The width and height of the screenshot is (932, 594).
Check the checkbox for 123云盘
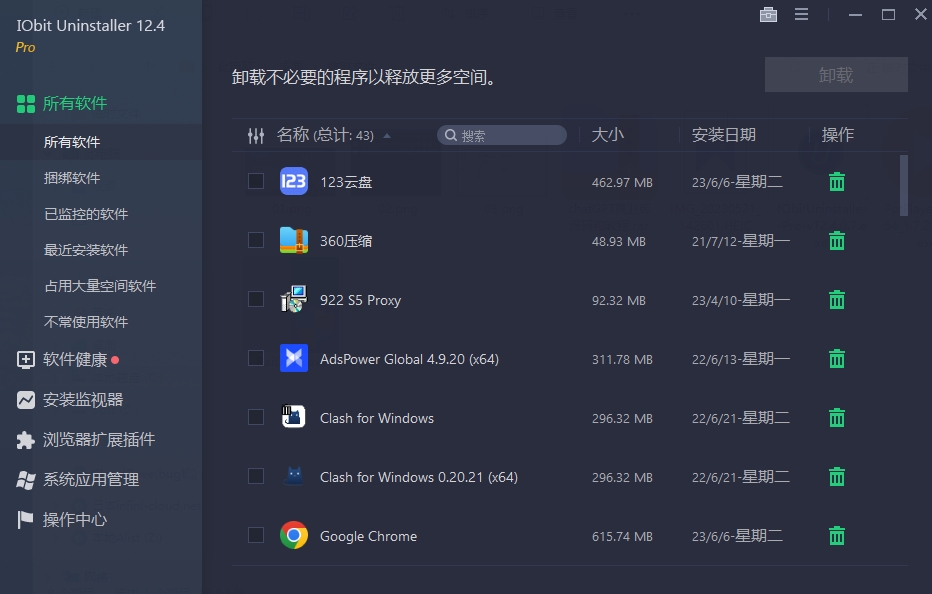click(x=255, y=181)
